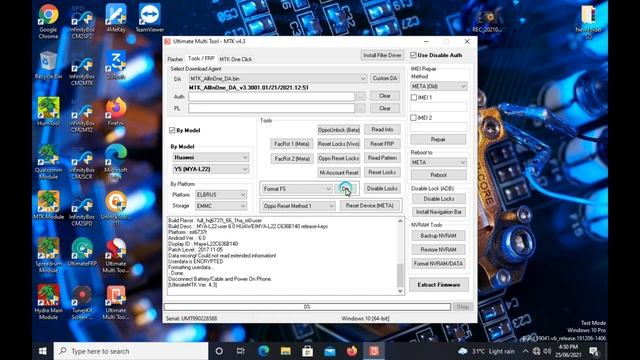Expand IMEI Repair Method META (Old) dropdown
The width and height of the screenshot is (640, 360).
pos(438,86)
